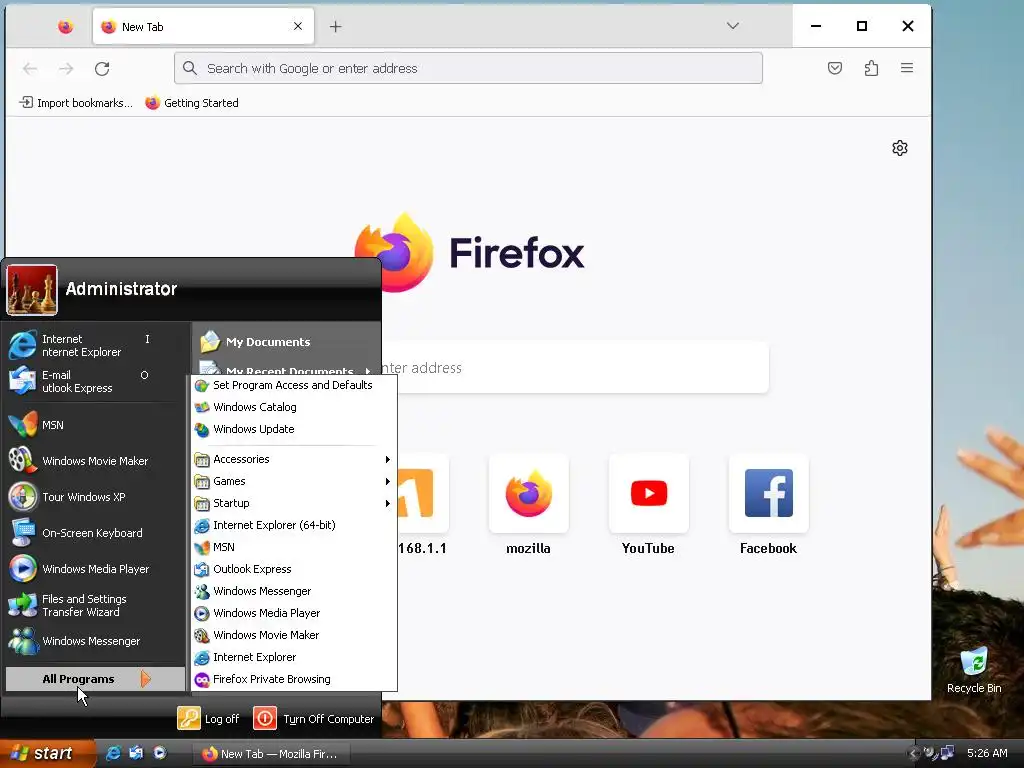The height and width of the screenshot is (768, 1024).
Task: Expand the Startup submenu
Action: [295, 504]
